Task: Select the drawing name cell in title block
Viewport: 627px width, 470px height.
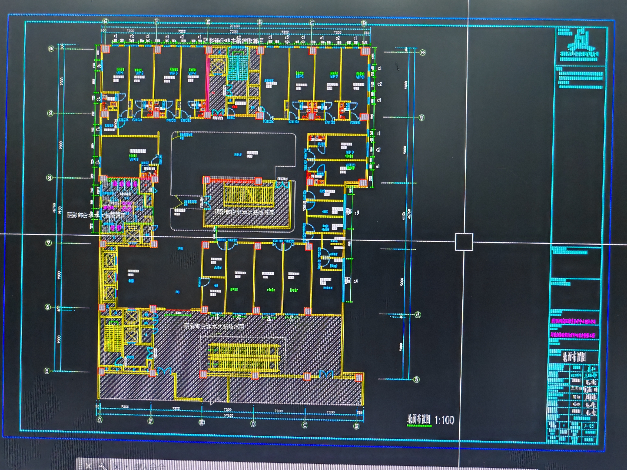Action: click(577, 357)
